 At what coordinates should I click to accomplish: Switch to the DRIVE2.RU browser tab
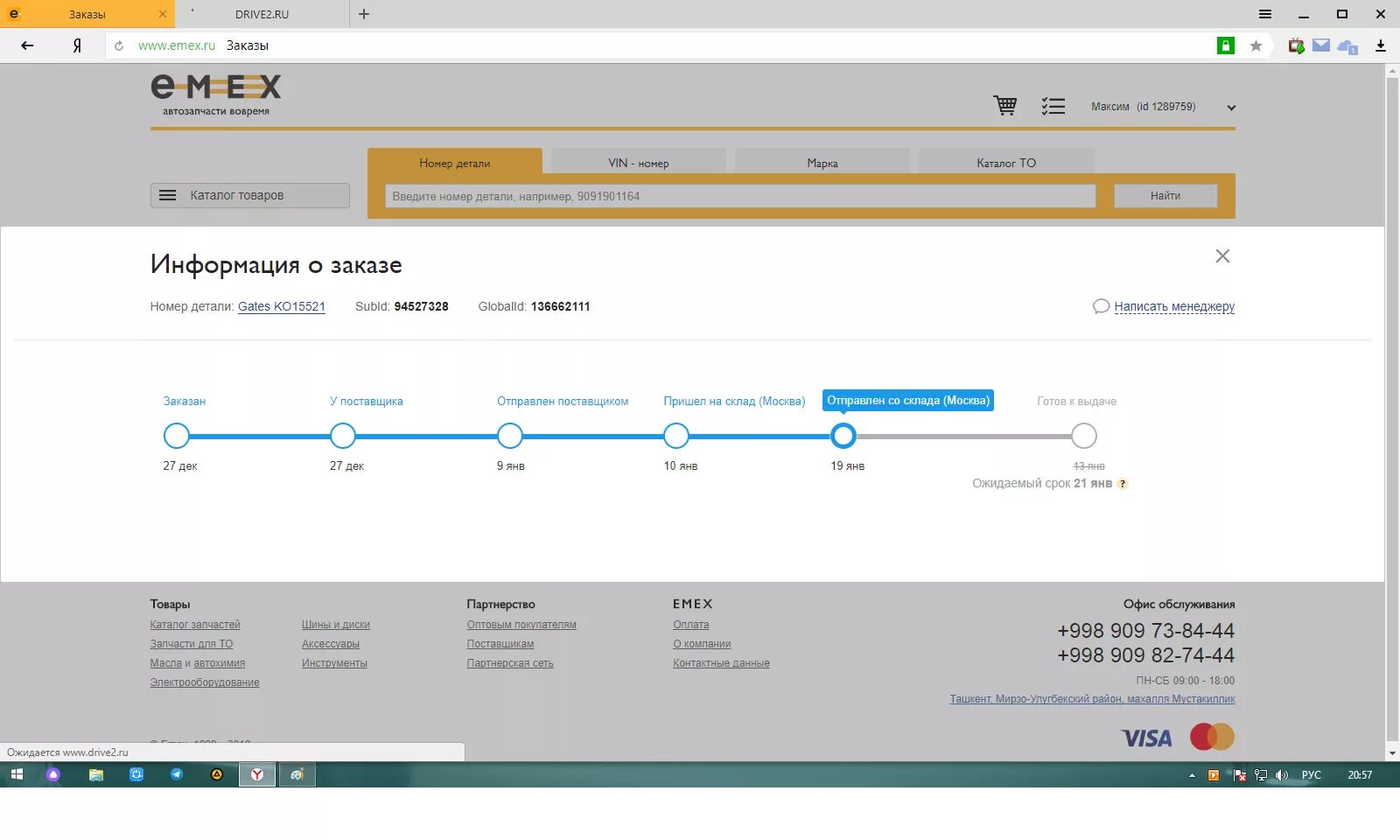coord(262,14)
